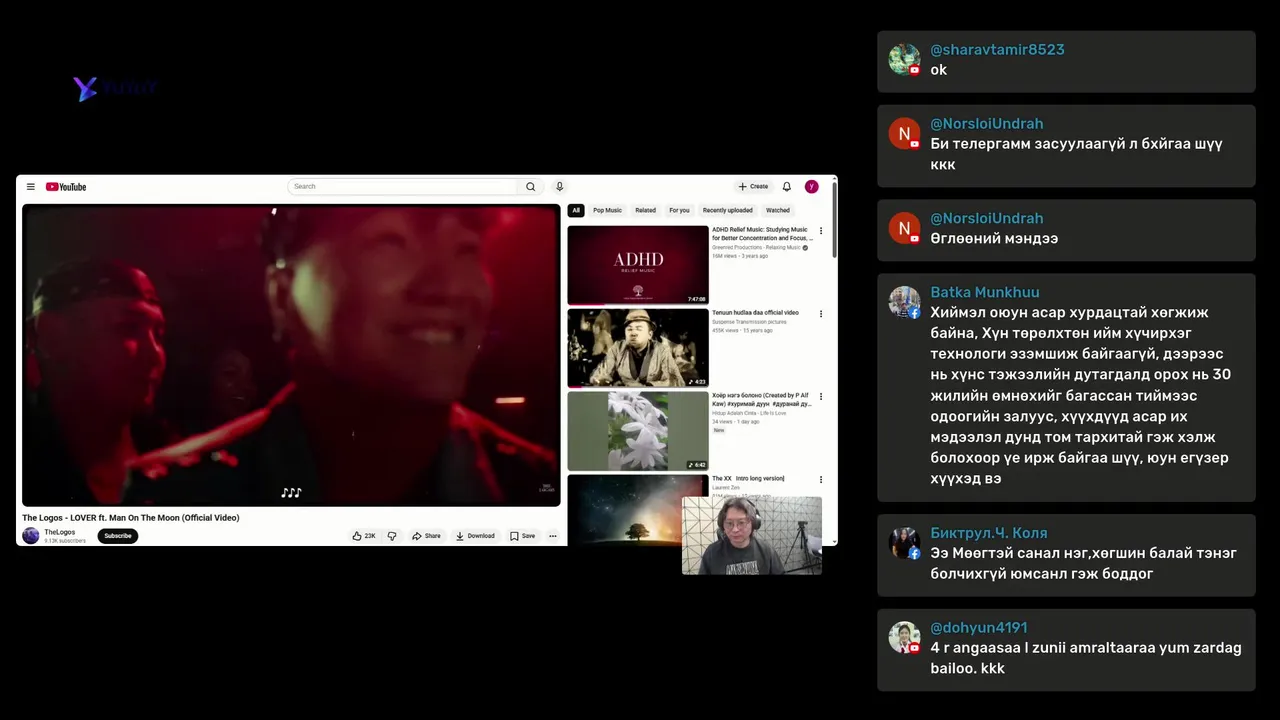
Task: Like the video with 23K likes
Action: click(x=363, y=536)
